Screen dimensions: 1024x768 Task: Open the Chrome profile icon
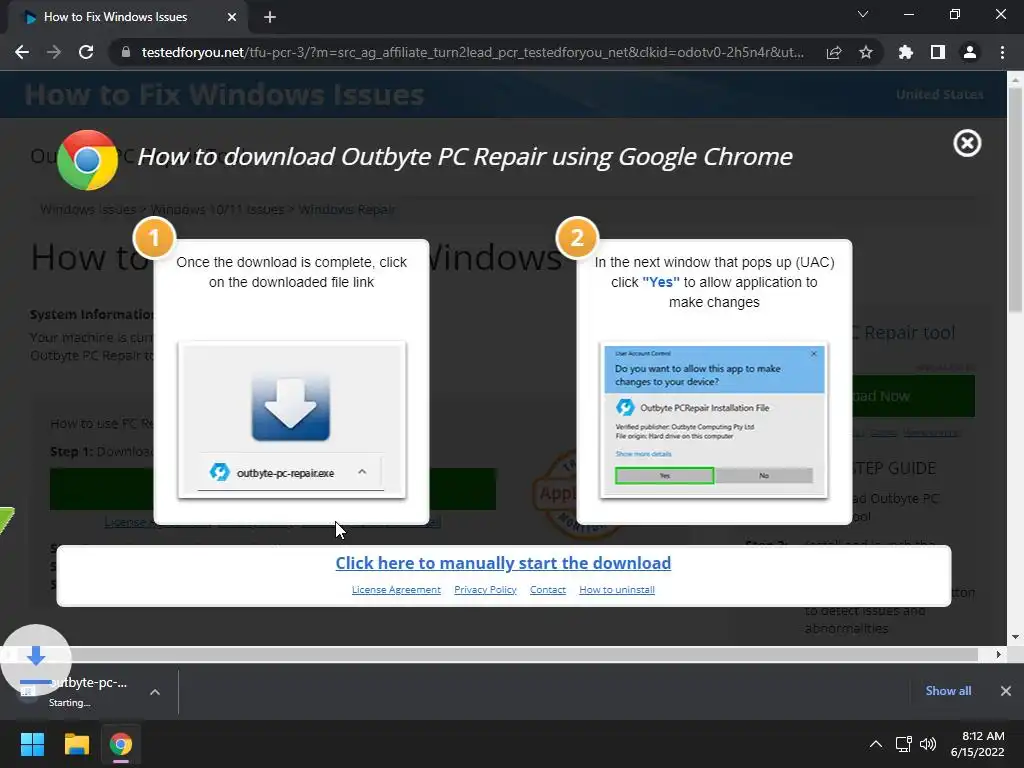970,52
